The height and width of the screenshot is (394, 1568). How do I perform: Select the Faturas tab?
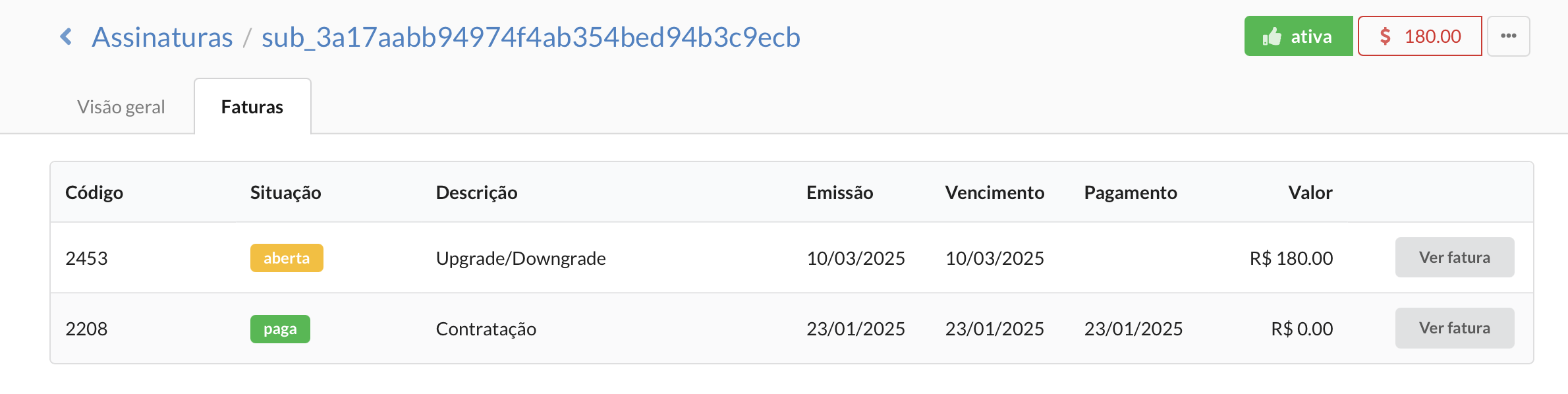(252, 107)
